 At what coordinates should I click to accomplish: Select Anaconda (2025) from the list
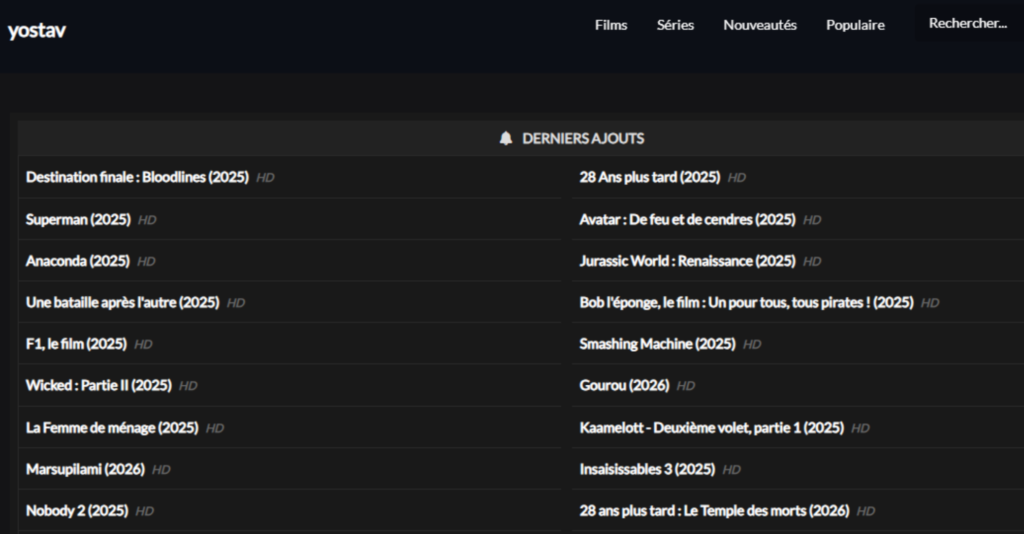[78, 261]
